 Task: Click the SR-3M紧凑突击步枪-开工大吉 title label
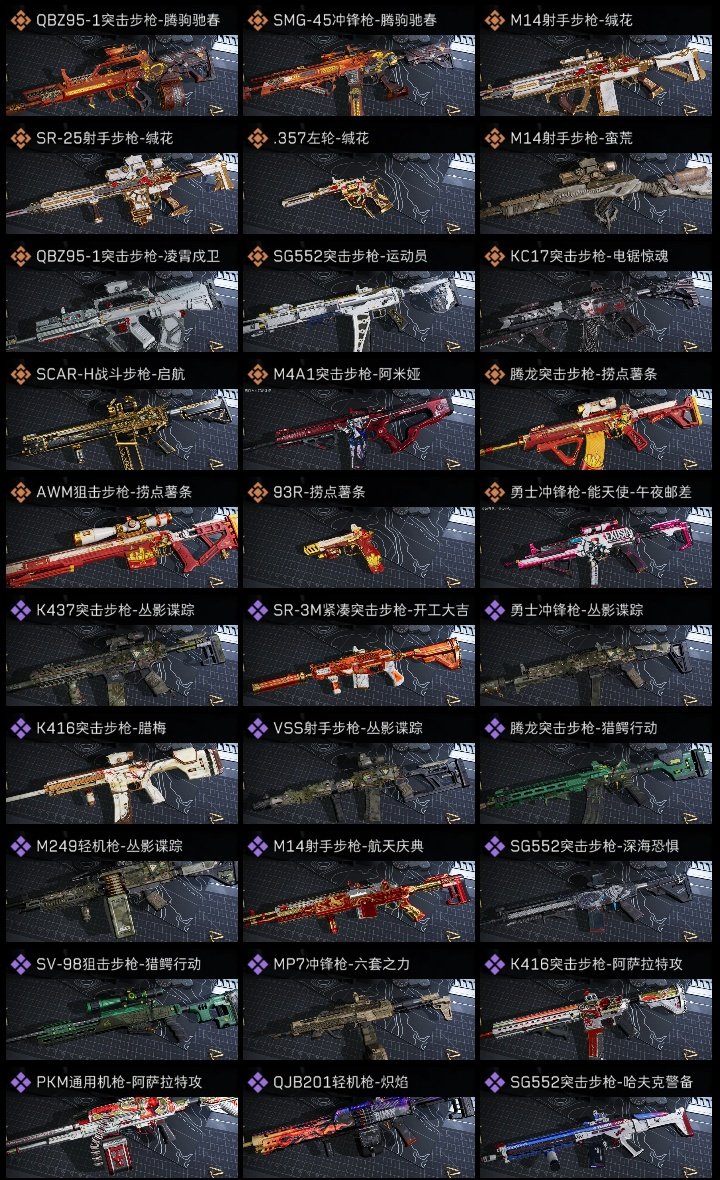tap(371, 610)
